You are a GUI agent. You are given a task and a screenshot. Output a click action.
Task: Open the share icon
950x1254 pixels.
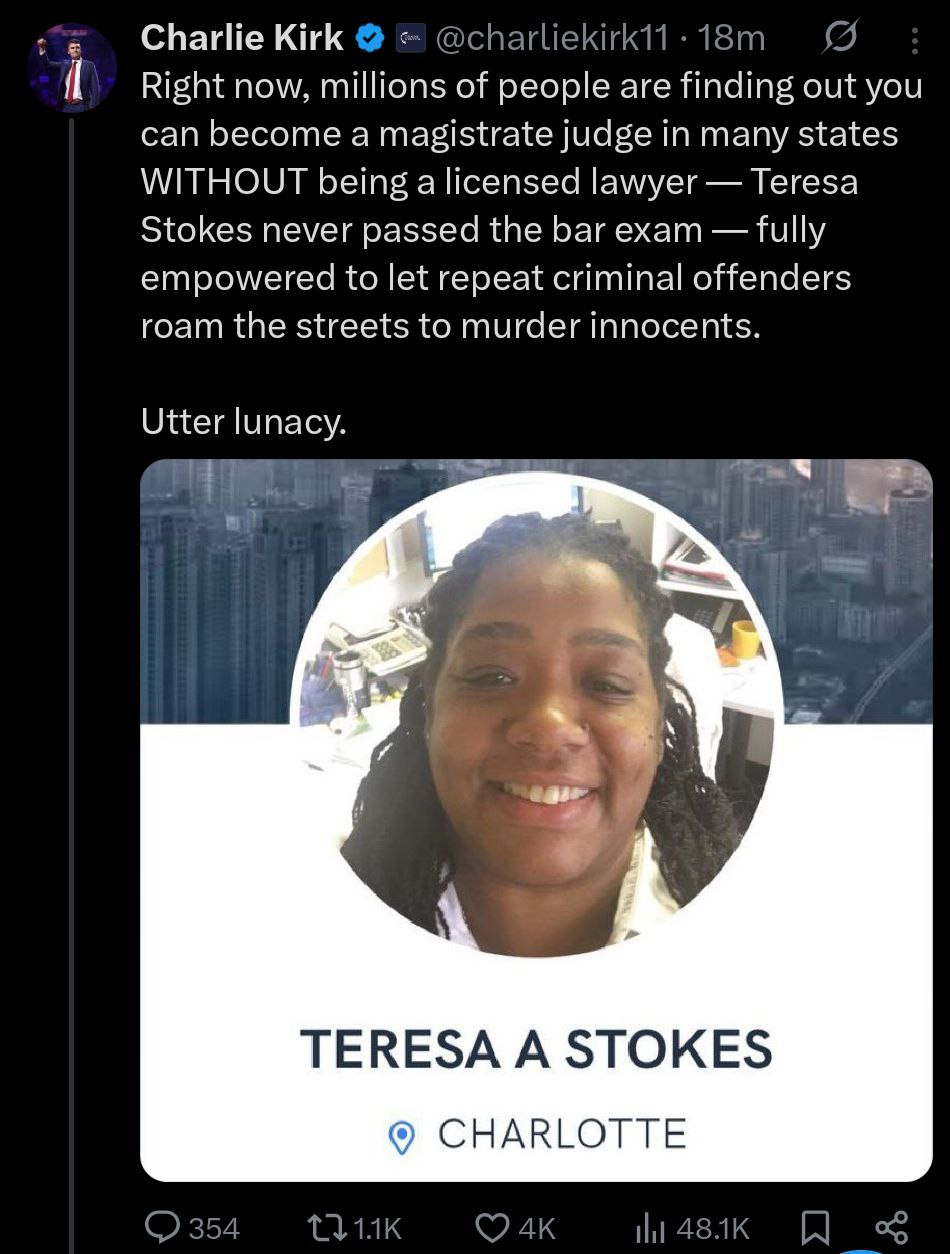click(890, 1227)
